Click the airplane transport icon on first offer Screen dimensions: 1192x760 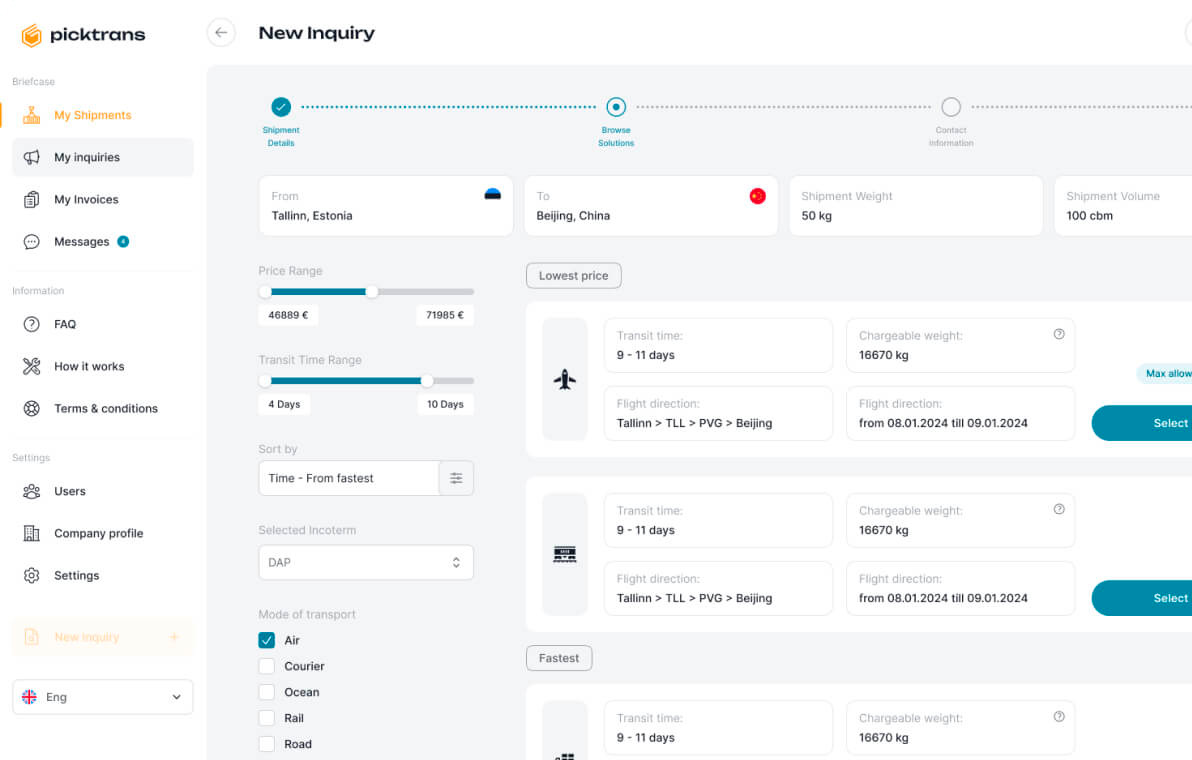point(564,380)
